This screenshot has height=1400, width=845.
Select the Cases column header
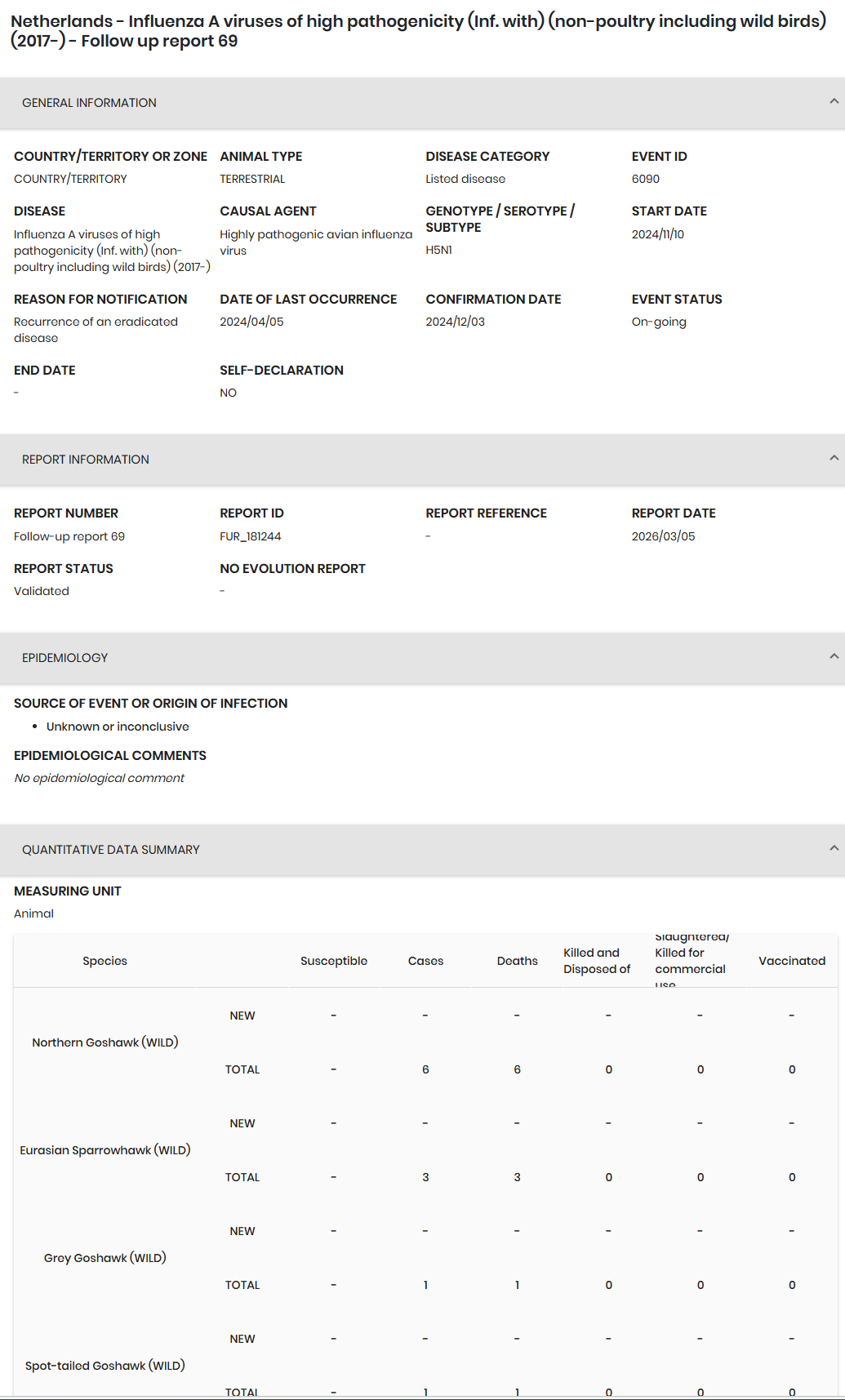tap(425, 961)
